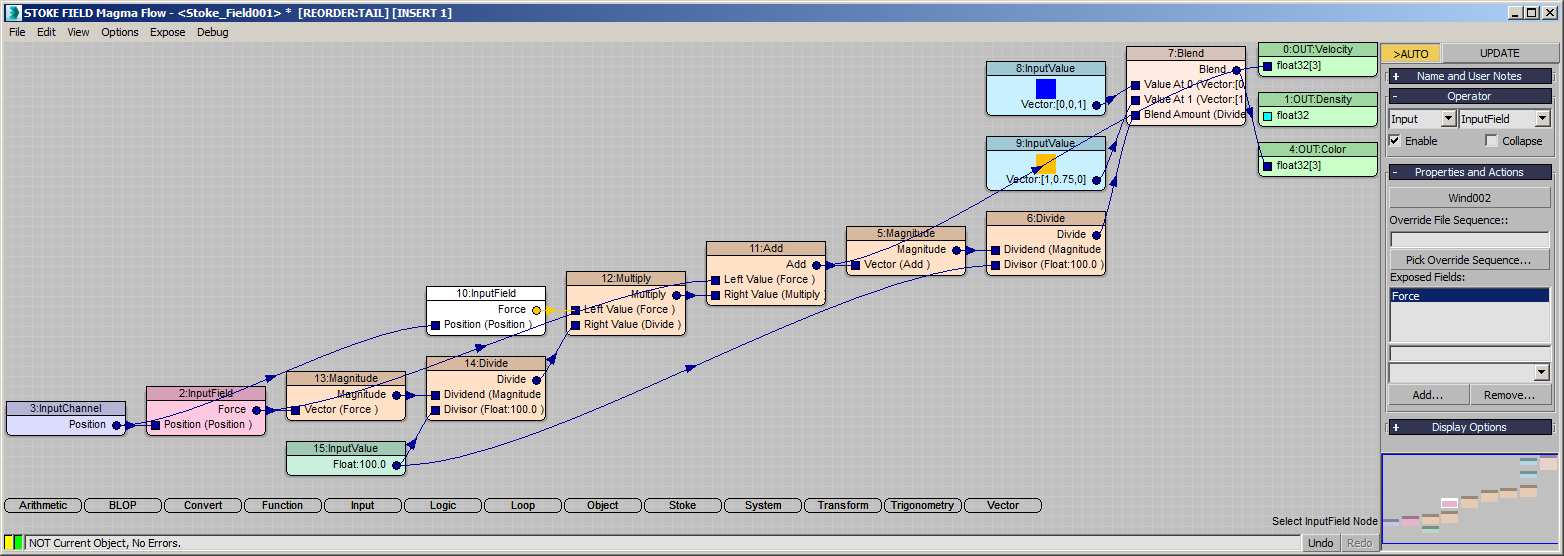The image size is (1564, 556).
Task: Click Blend Amount input socket on 7:Blend
Action: (x=1135, y=115)
